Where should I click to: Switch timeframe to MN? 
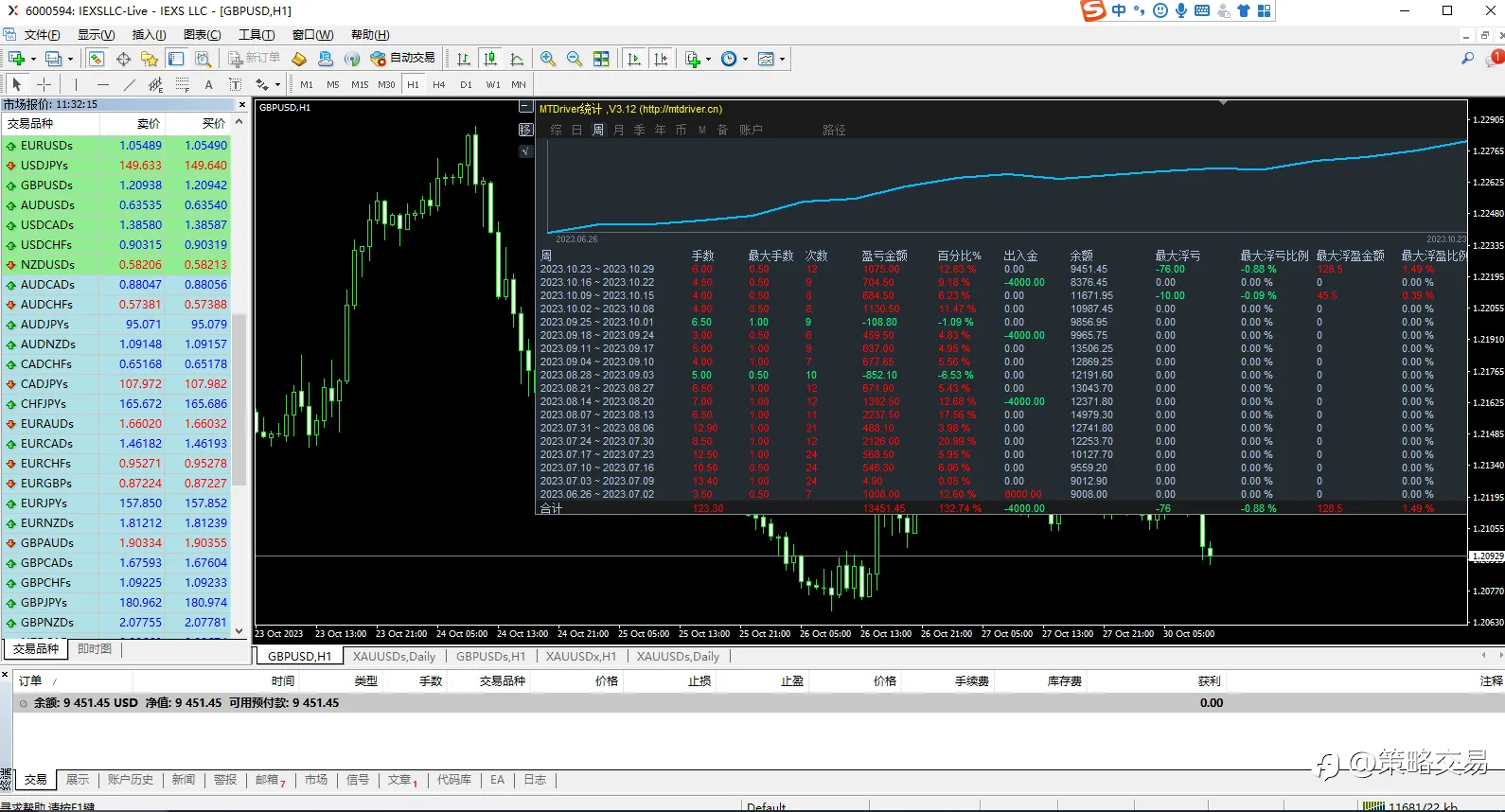point(519,84)
